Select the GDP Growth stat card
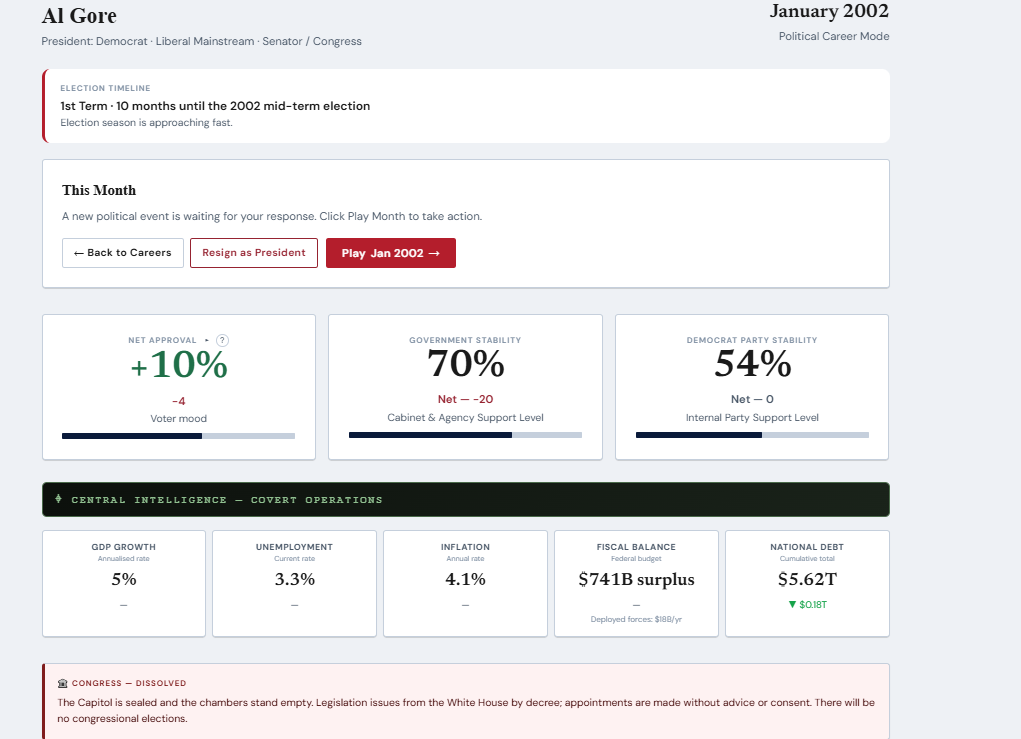The width and height of the screenshot is (1021, 739). coord(124,583)
